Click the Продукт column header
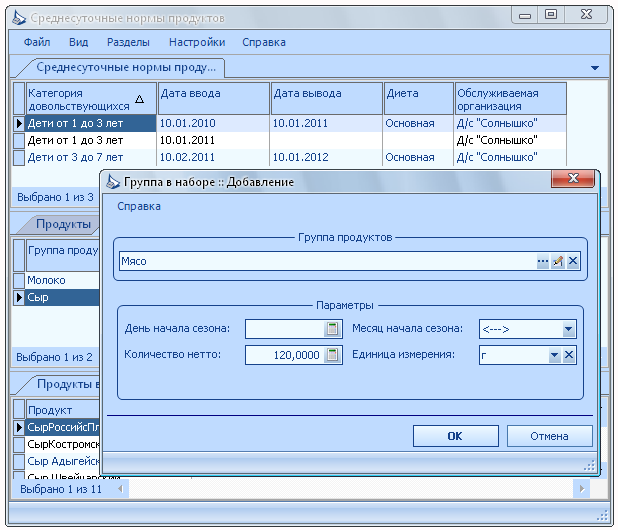 (x=63, y=410)
